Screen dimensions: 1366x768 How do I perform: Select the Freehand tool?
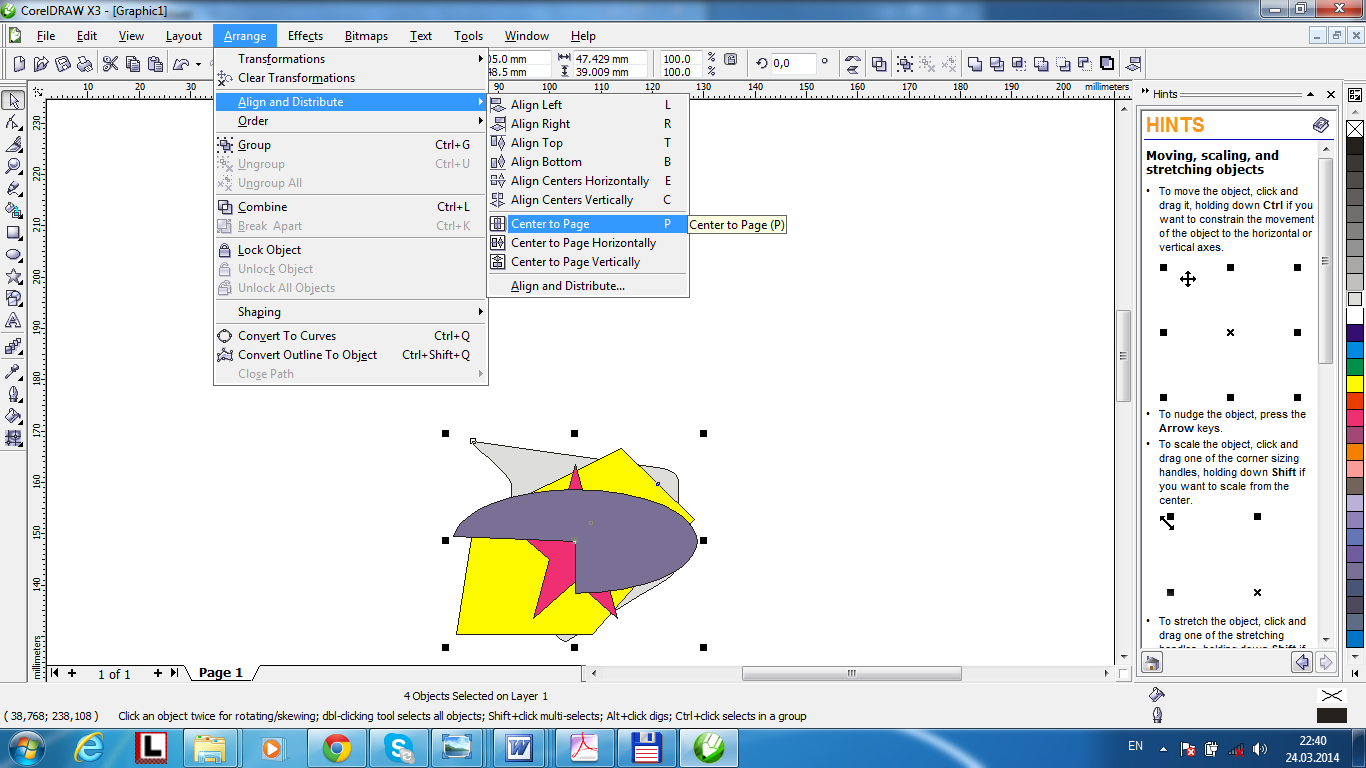pyautogui.click(x=13, y=188)
